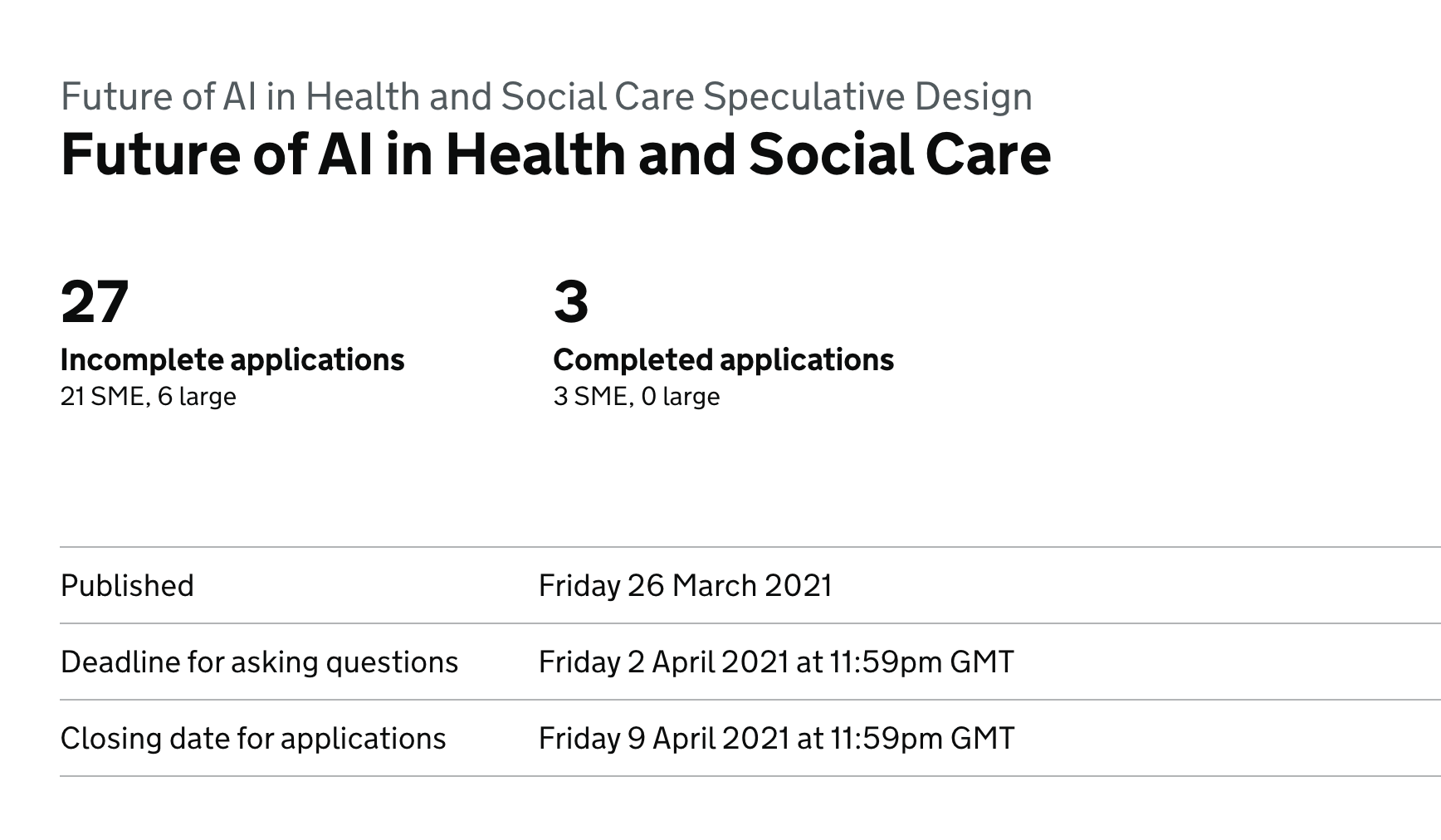Click the 3 SME, 0 large text
This screenshot has height=840, width=1441.
tap(637, 397)
